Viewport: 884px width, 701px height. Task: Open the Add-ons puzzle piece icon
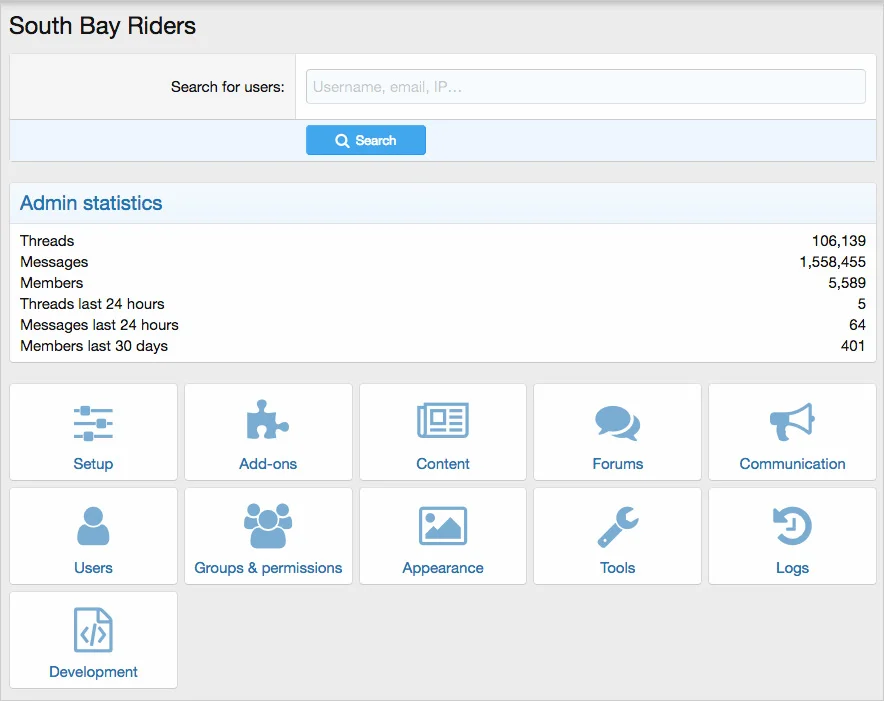[x=268, y=422]
